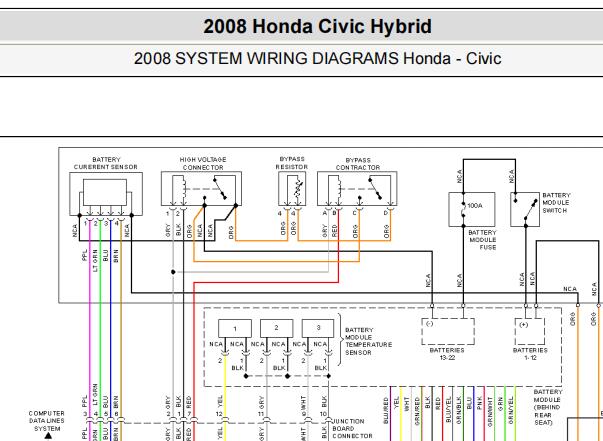Select the Bypass Contractor component

tap(358, 190)
